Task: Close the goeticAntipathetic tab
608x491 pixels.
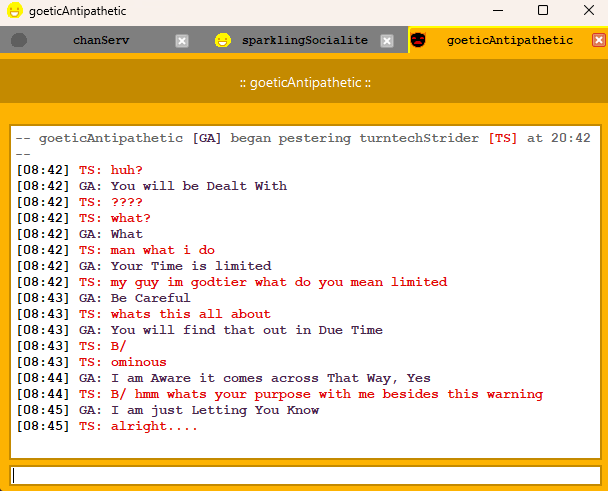Action: 599,40
